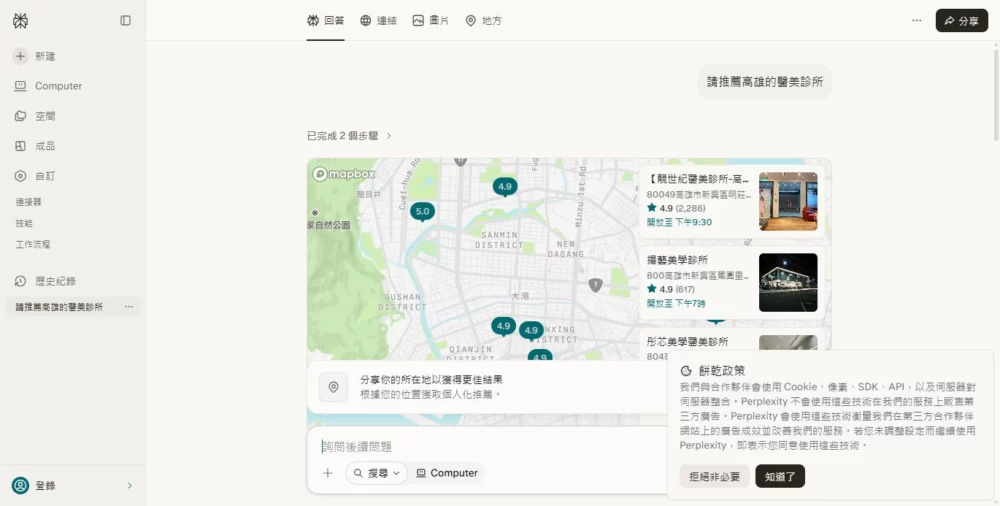The image size is (1000, 506).
Task: Switch to the 圖片 tab
Action: [x=430, y=20]
